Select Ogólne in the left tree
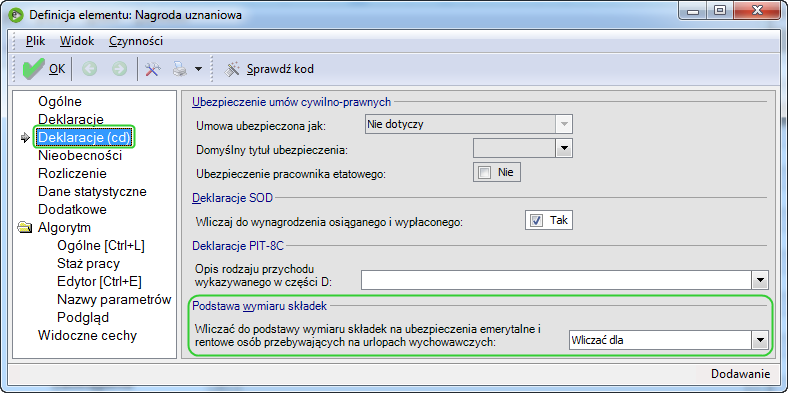The height and width of the screenshot is (393, 788). tap(60, 102)
